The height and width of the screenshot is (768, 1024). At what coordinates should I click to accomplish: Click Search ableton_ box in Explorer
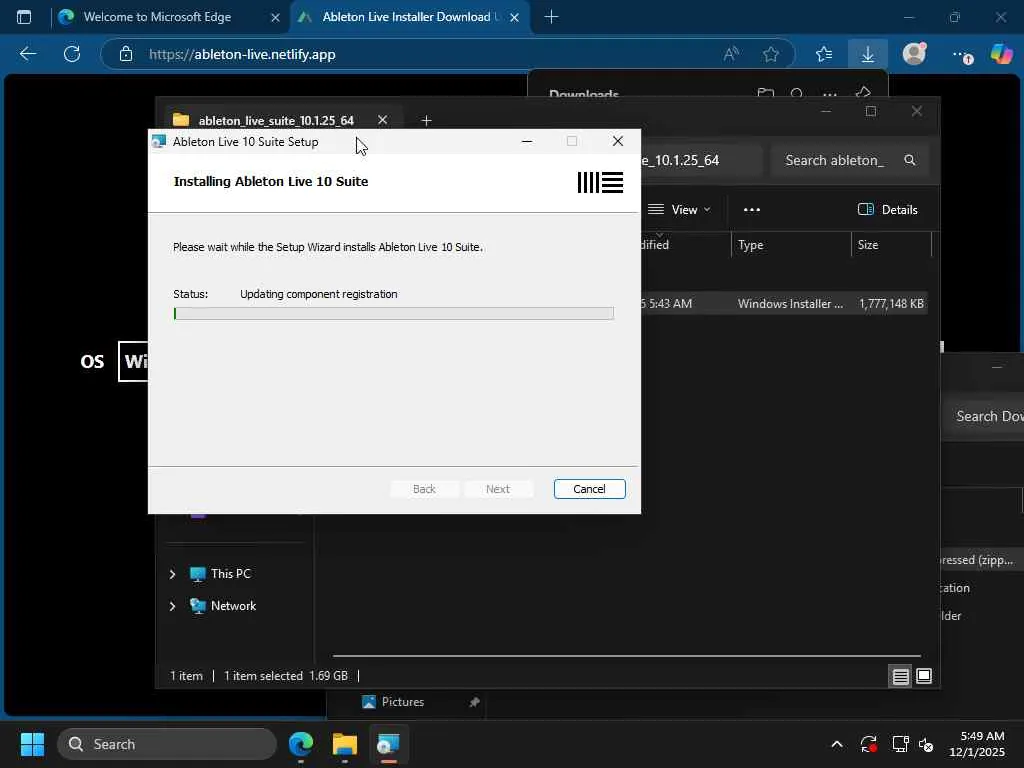click(x=849, y=161)
